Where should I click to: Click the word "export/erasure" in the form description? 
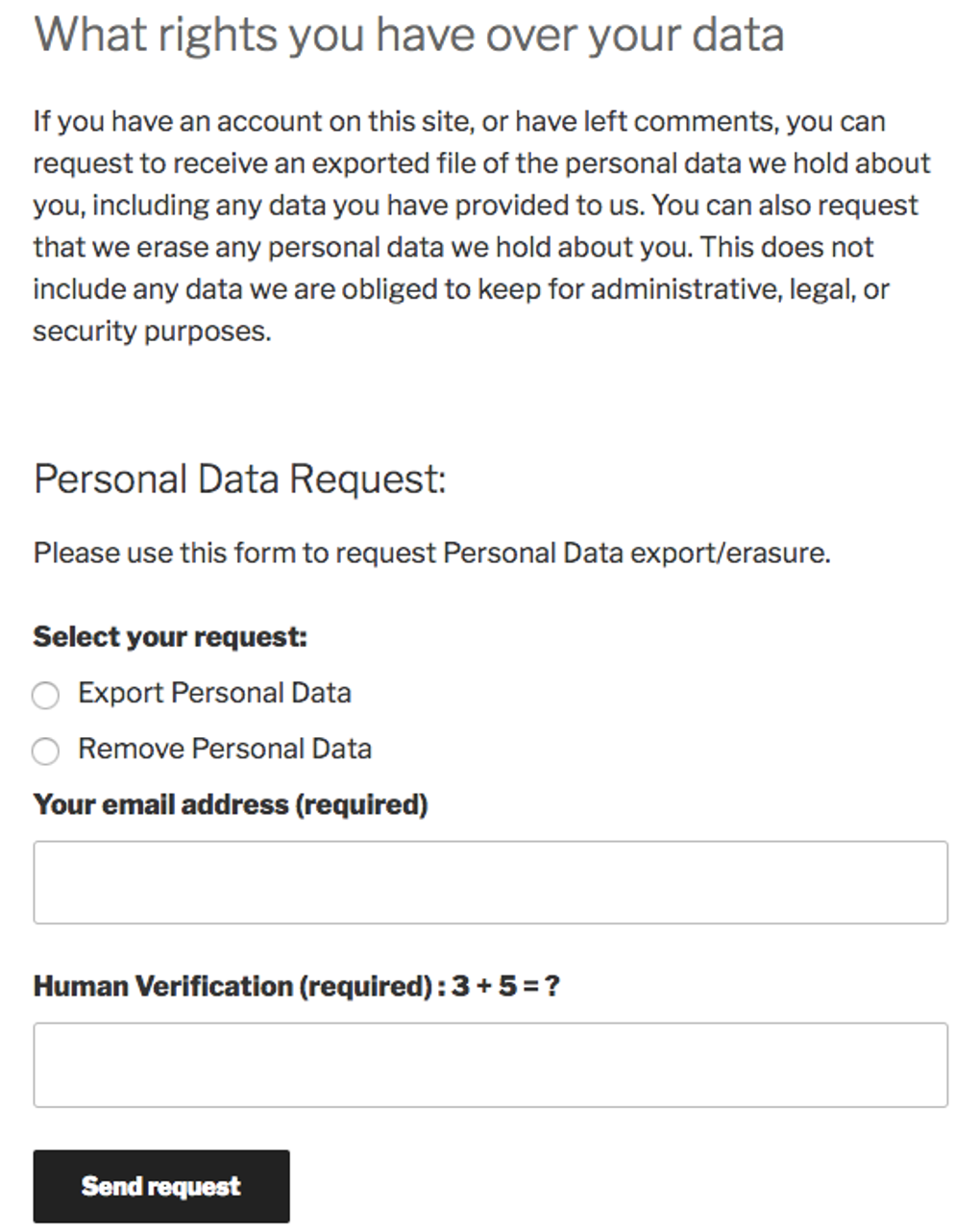coord(729,554)
